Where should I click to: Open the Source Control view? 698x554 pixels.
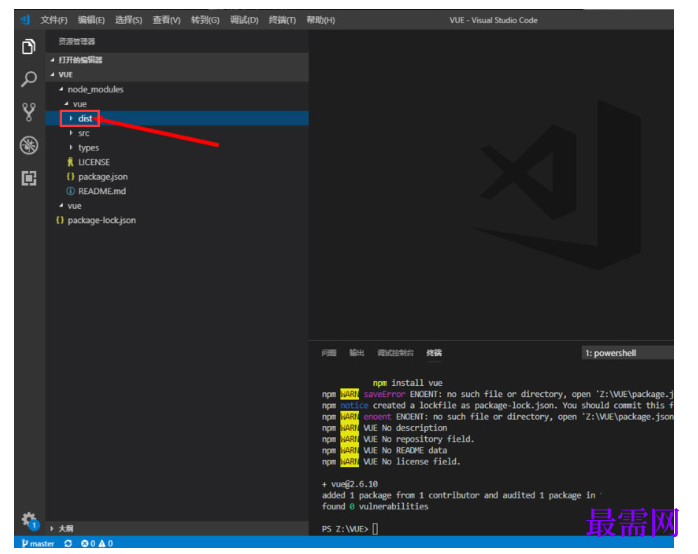29,112
